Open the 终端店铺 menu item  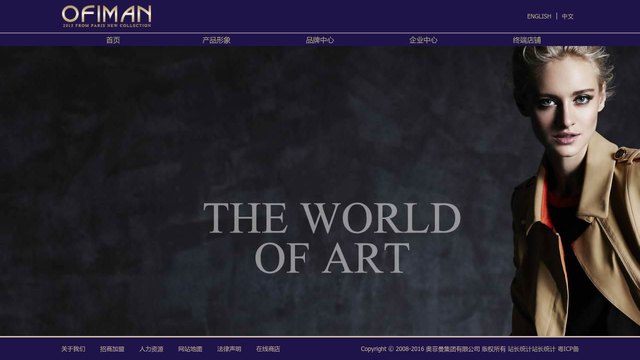(527, 40)
